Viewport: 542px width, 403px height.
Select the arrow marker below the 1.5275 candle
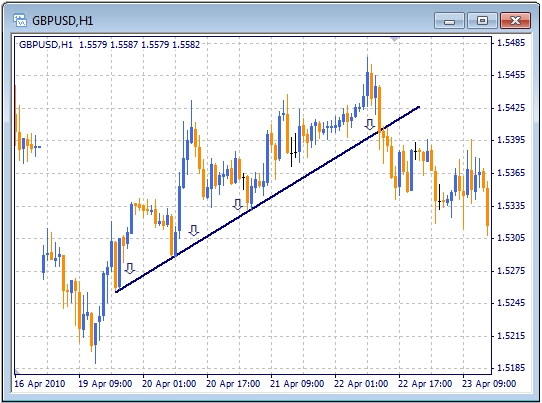point(130,268)
